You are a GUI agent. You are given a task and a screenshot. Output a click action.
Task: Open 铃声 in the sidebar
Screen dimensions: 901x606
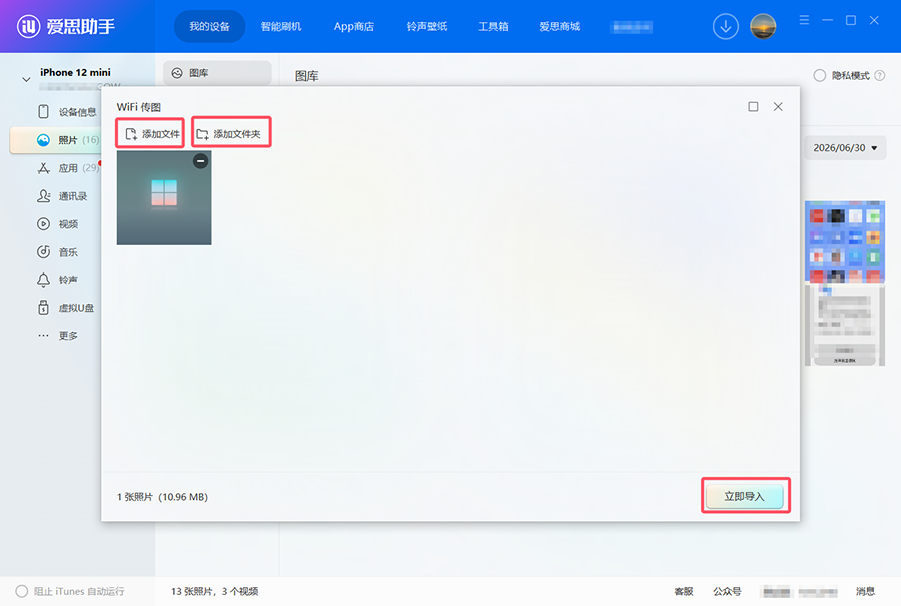click(57, 280)
